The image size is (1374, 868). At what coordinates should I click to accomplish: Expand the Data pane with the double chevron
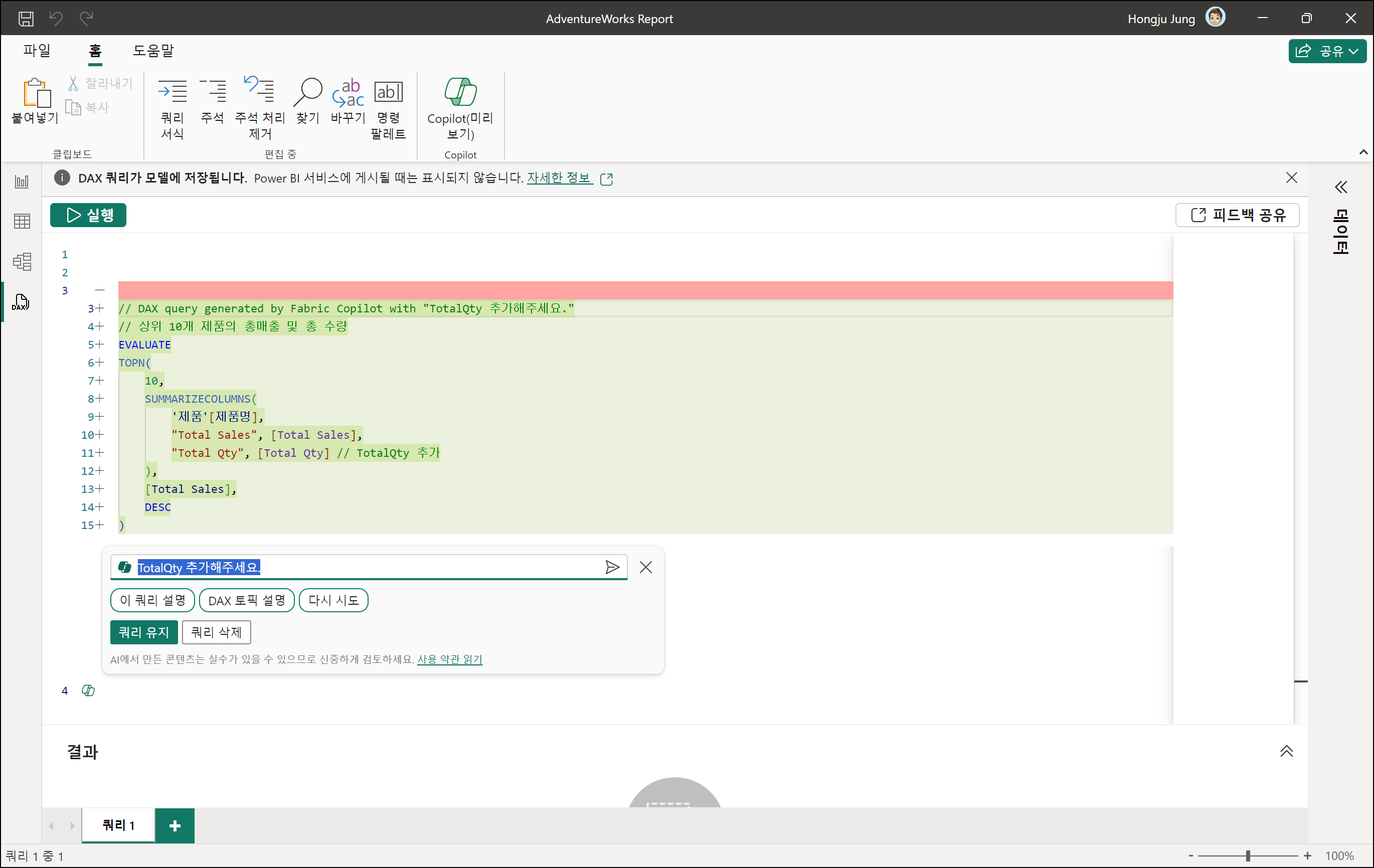[x=1341, y=187]
